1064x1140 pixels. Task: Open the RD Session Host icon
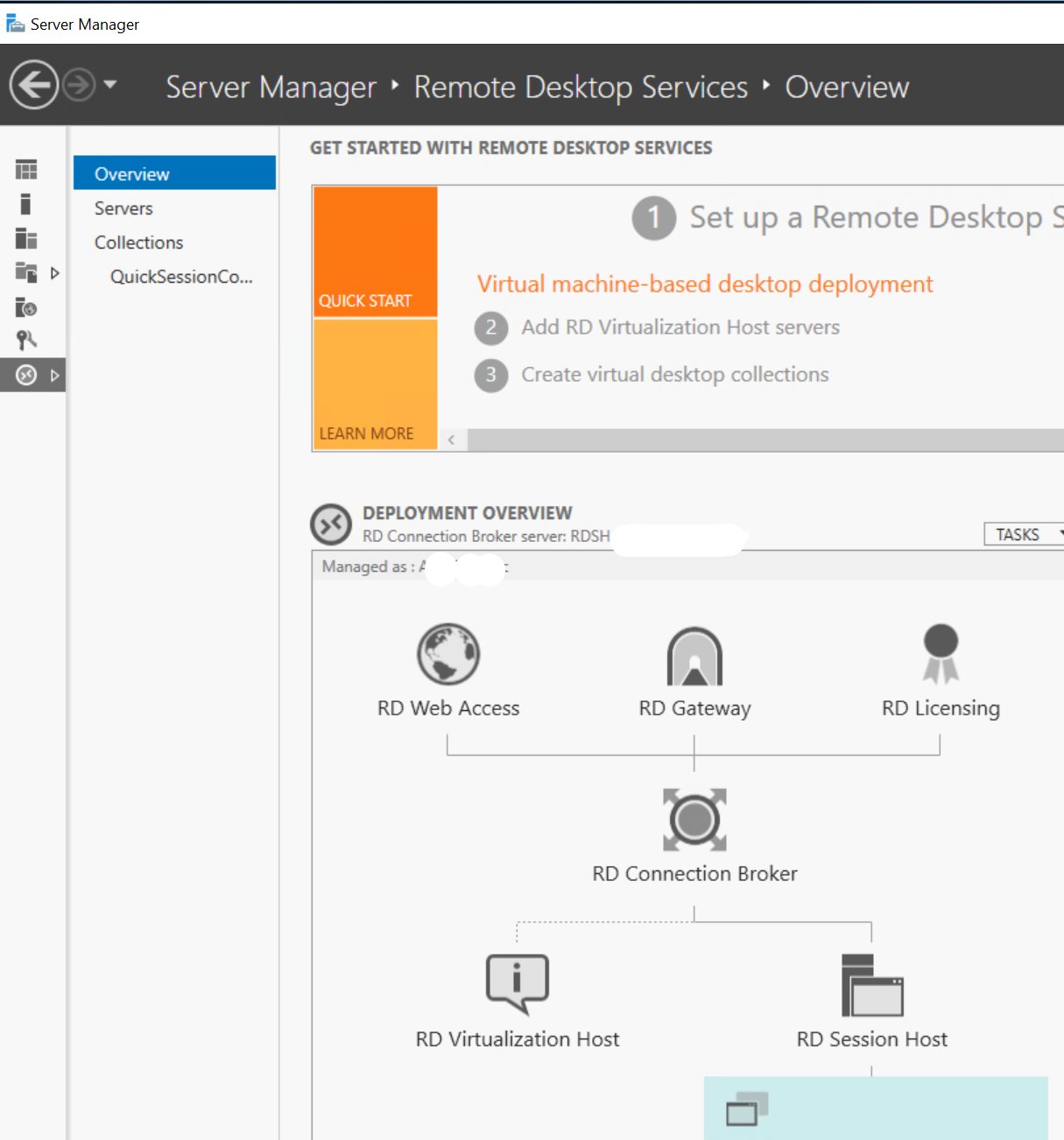(871, 985)
